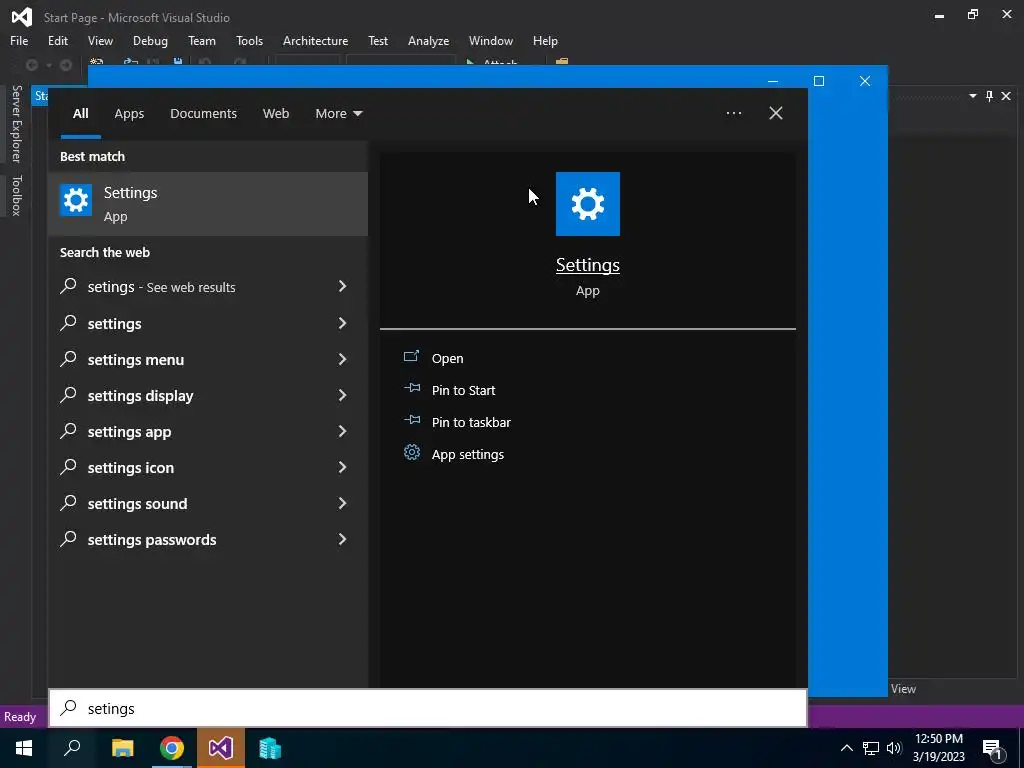Click Pin to Start

463,390
